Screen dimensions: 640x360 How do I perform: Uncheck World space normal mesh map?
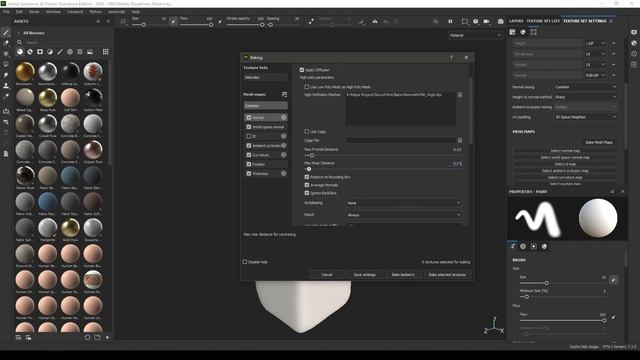click(x=249, y=127)
